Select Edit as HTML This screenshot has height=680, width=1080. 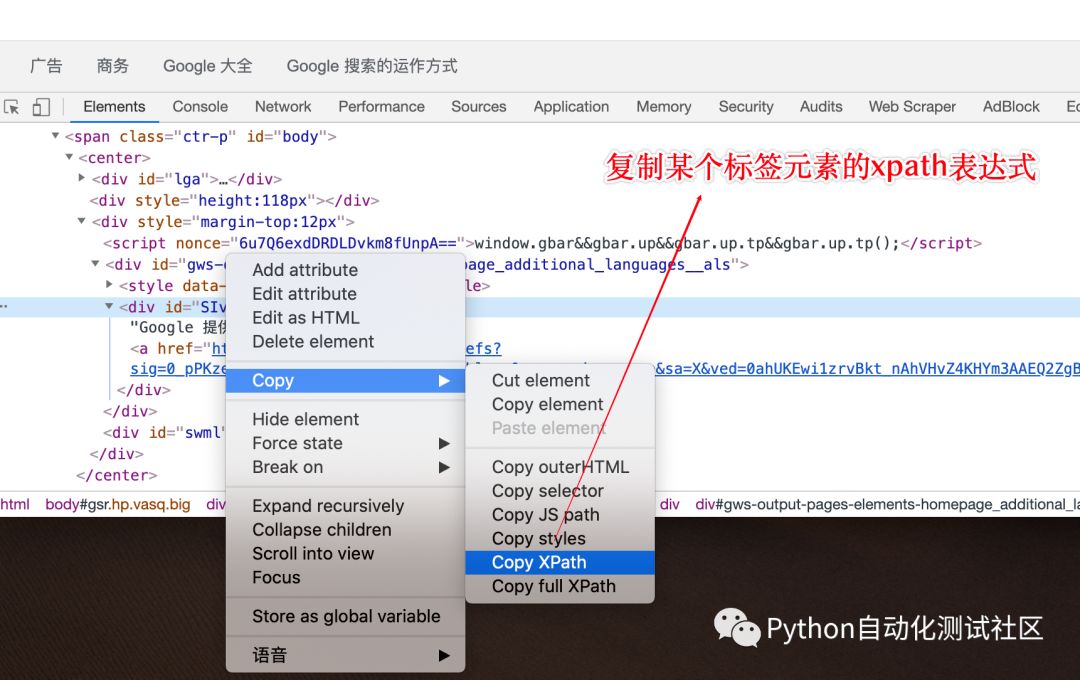coord(345,318)
